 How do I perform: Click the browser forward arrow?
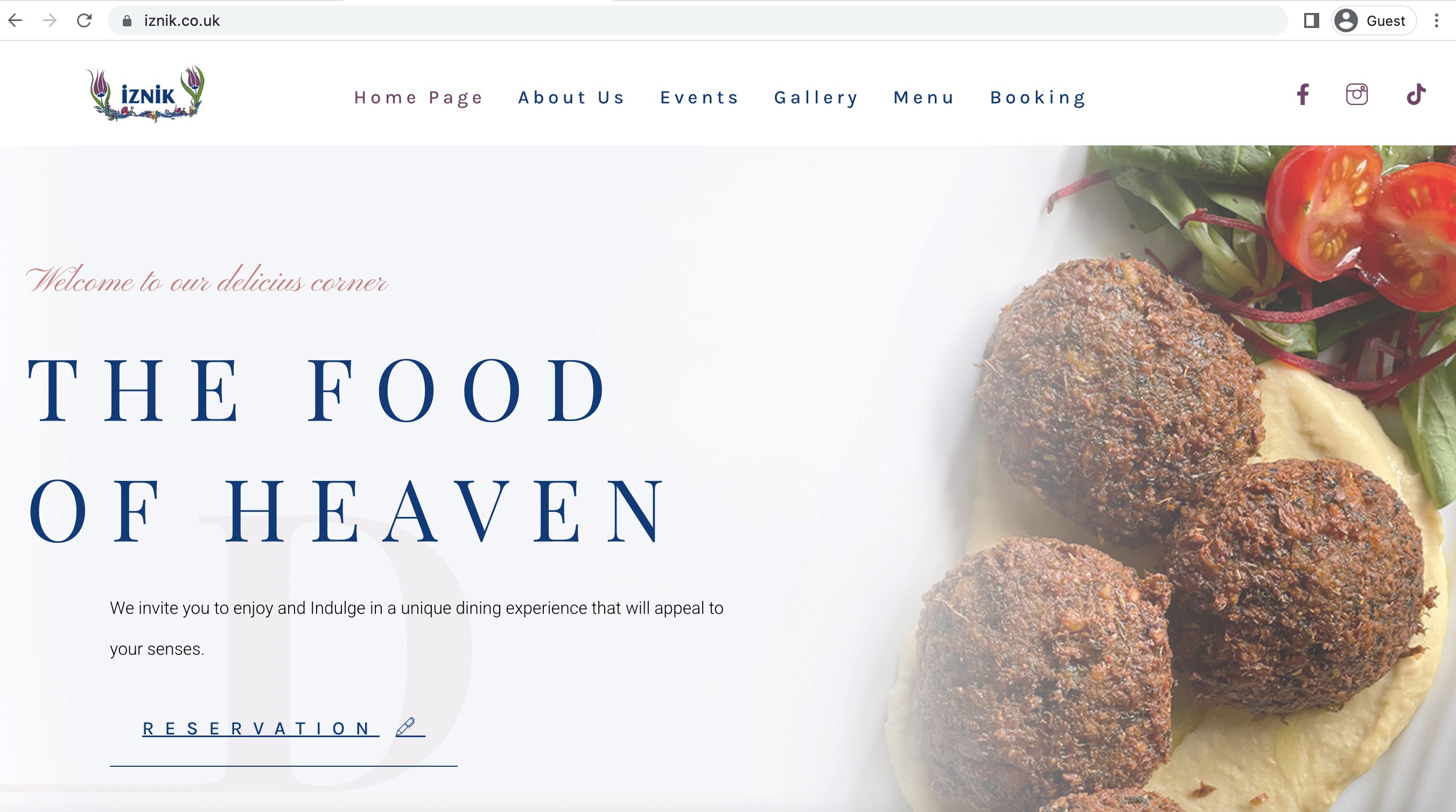point(50,21)
